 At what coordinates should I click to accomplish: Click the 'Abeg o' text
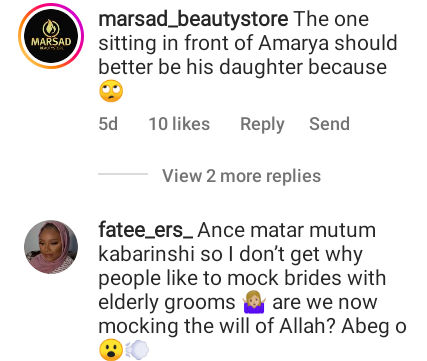[x=374, y=327]
